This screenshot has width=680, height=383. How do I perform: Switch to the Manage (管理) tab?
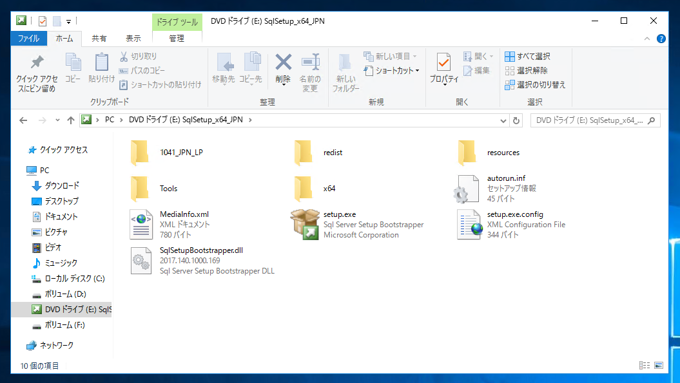[177, 38]
